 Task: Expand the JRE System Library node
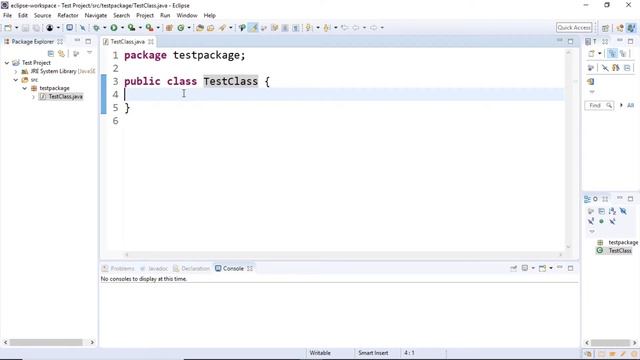tap(16, 71)
